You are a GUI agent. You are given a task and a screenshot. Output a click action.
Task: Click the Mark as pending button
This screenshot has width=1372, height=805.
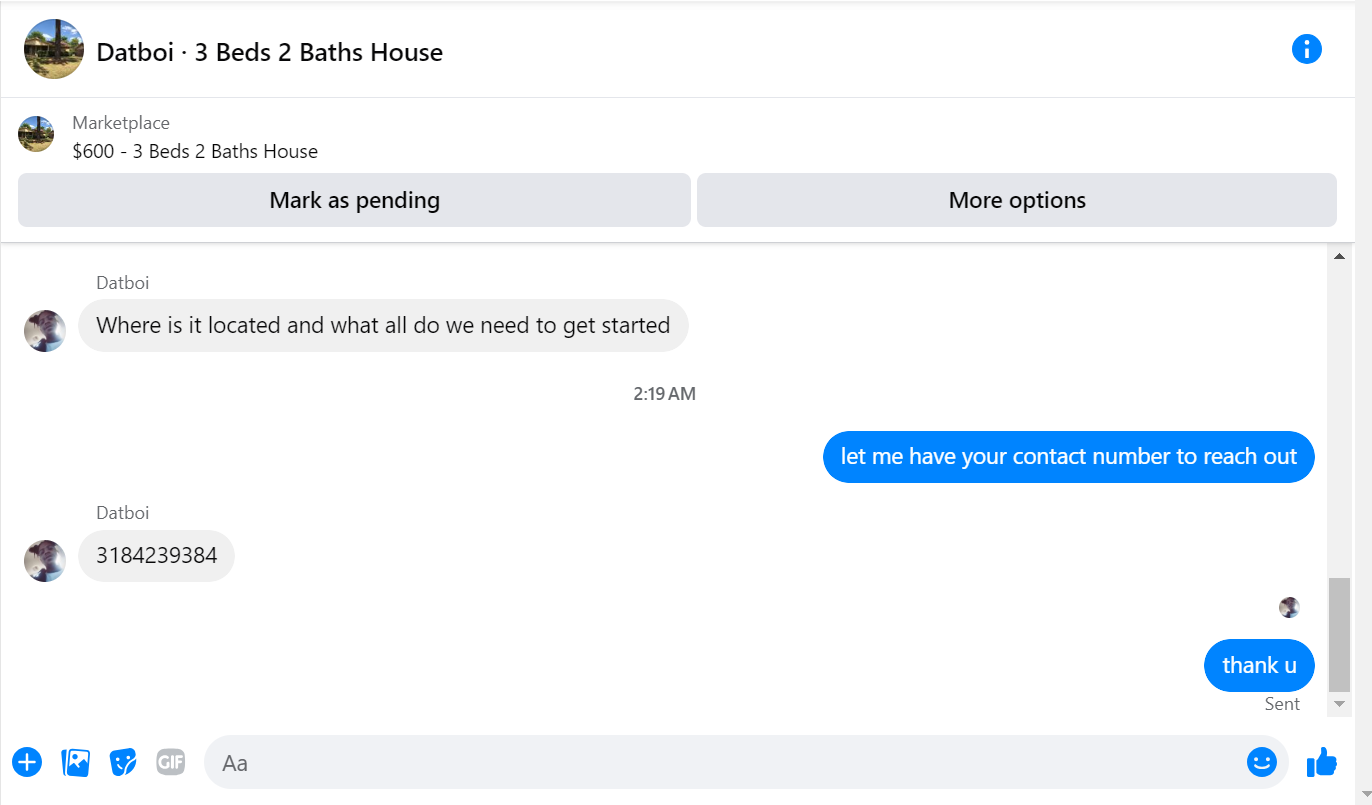coord(354,200)
